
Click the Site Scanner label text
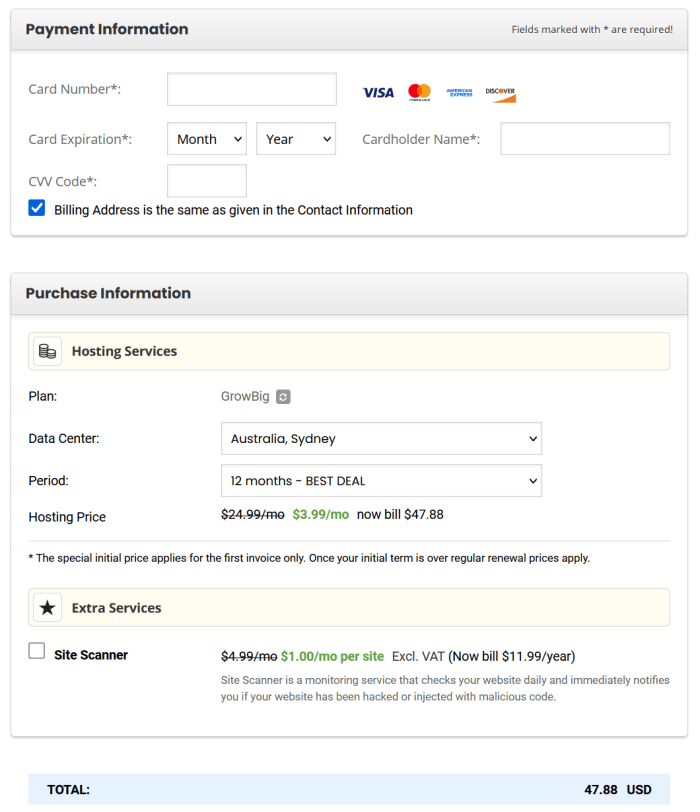pyautogui.click(x=91, y=655)
